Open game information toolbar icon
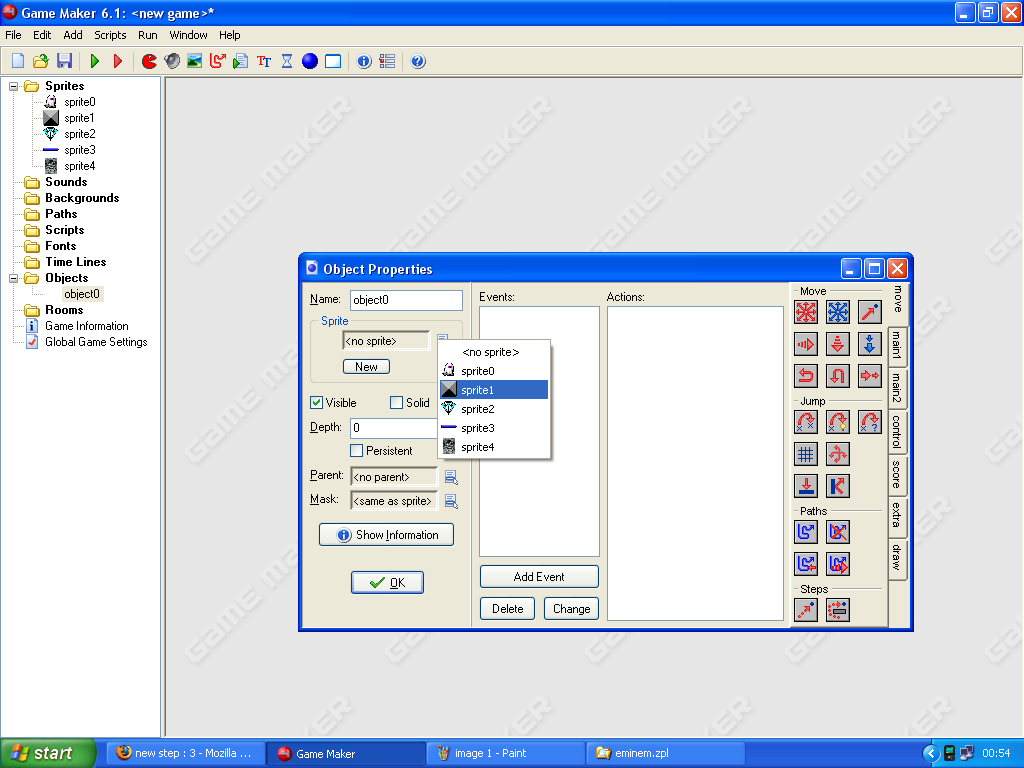Image resolution: width=1024 pixels, height=768 pixels. tap(364, 61)
